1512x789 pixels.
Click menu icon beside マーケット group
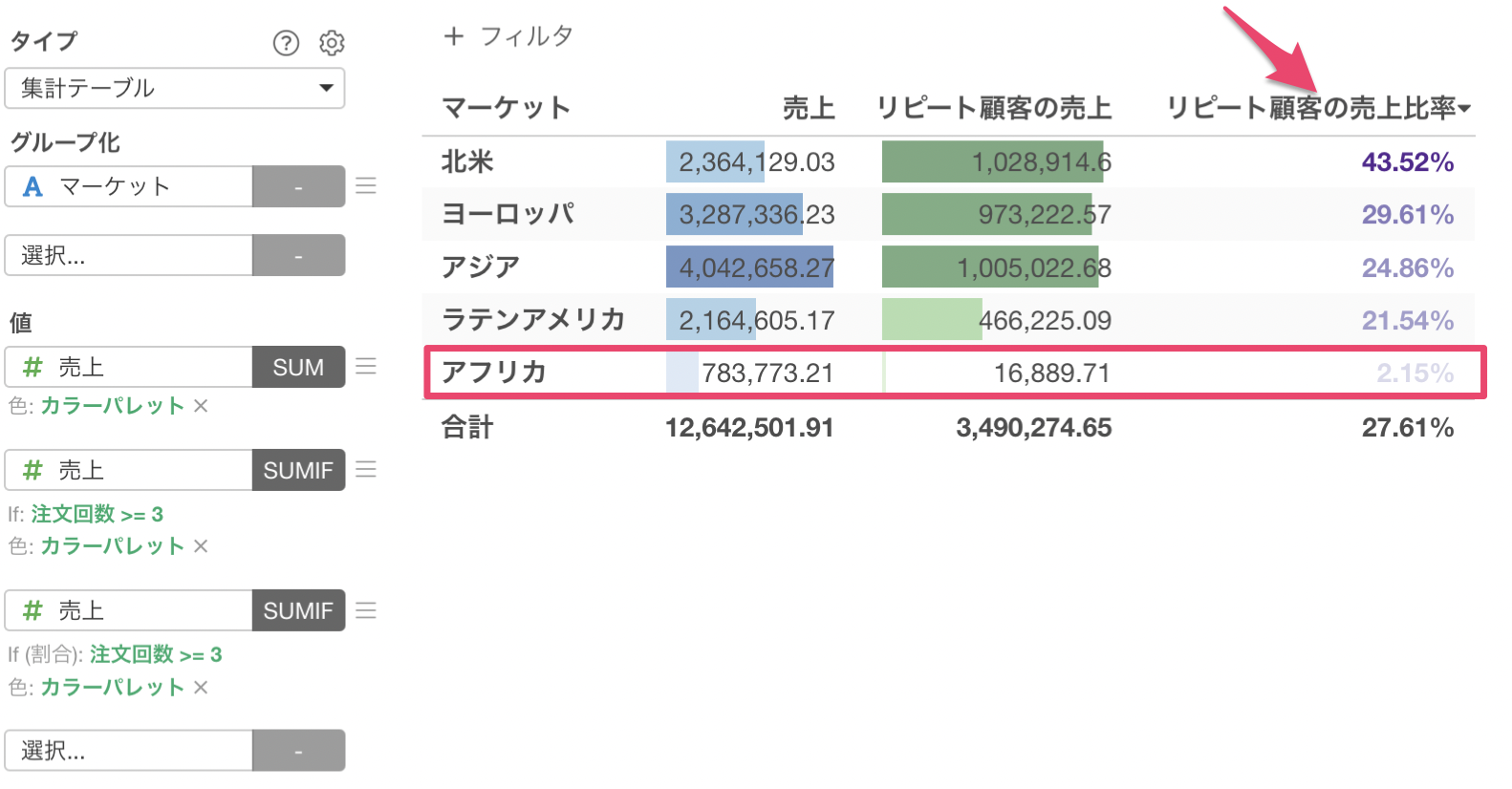tap(366, 185)
